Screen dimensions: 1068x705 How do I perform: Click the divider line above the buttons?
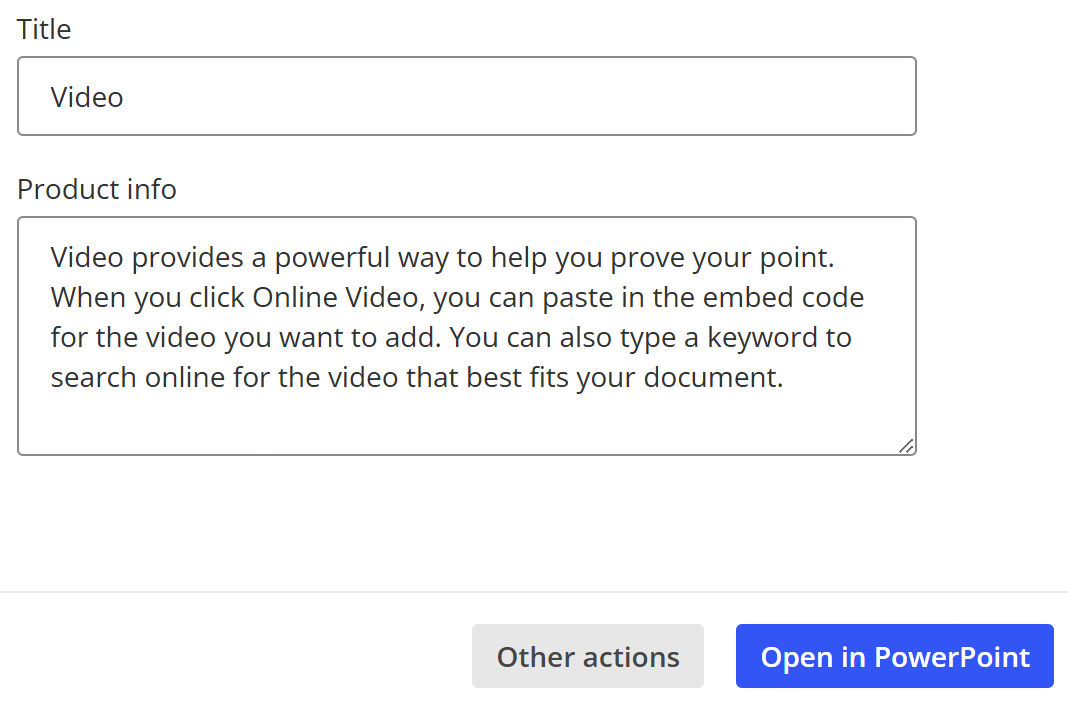(534, 592)
